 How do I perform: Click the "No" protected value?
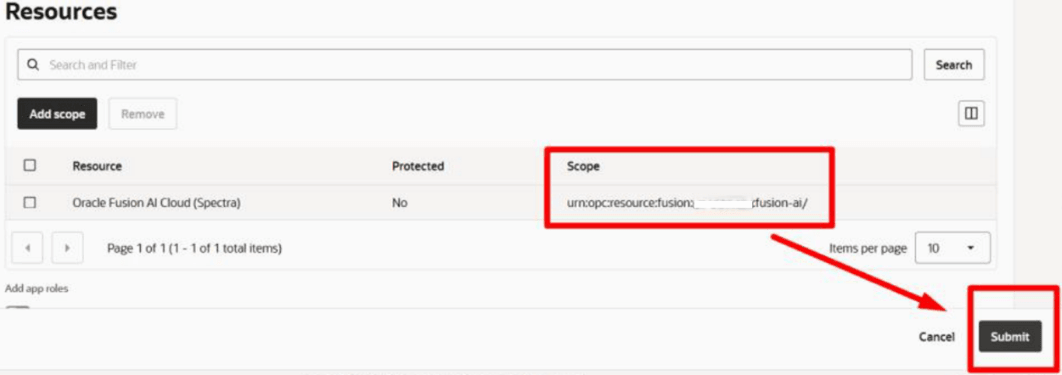400,202
